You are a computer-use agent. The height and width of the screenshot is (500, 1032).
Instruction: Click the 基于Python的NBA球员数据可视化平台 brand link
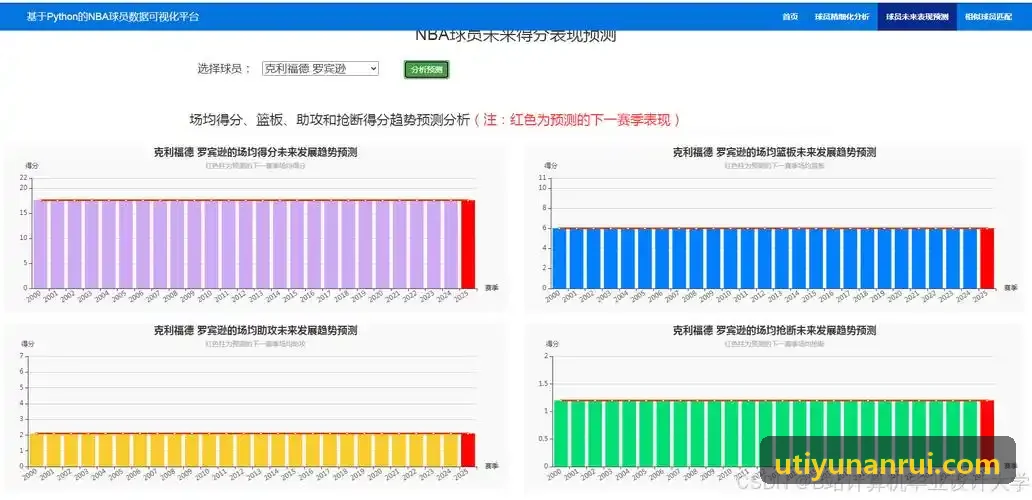(x=113, y=17)
